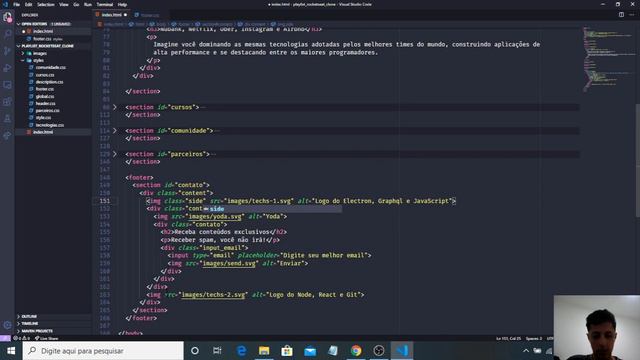Screen dimensions: 640x360
Task: Click the images/send.svg path link
Action: (229, 264)
